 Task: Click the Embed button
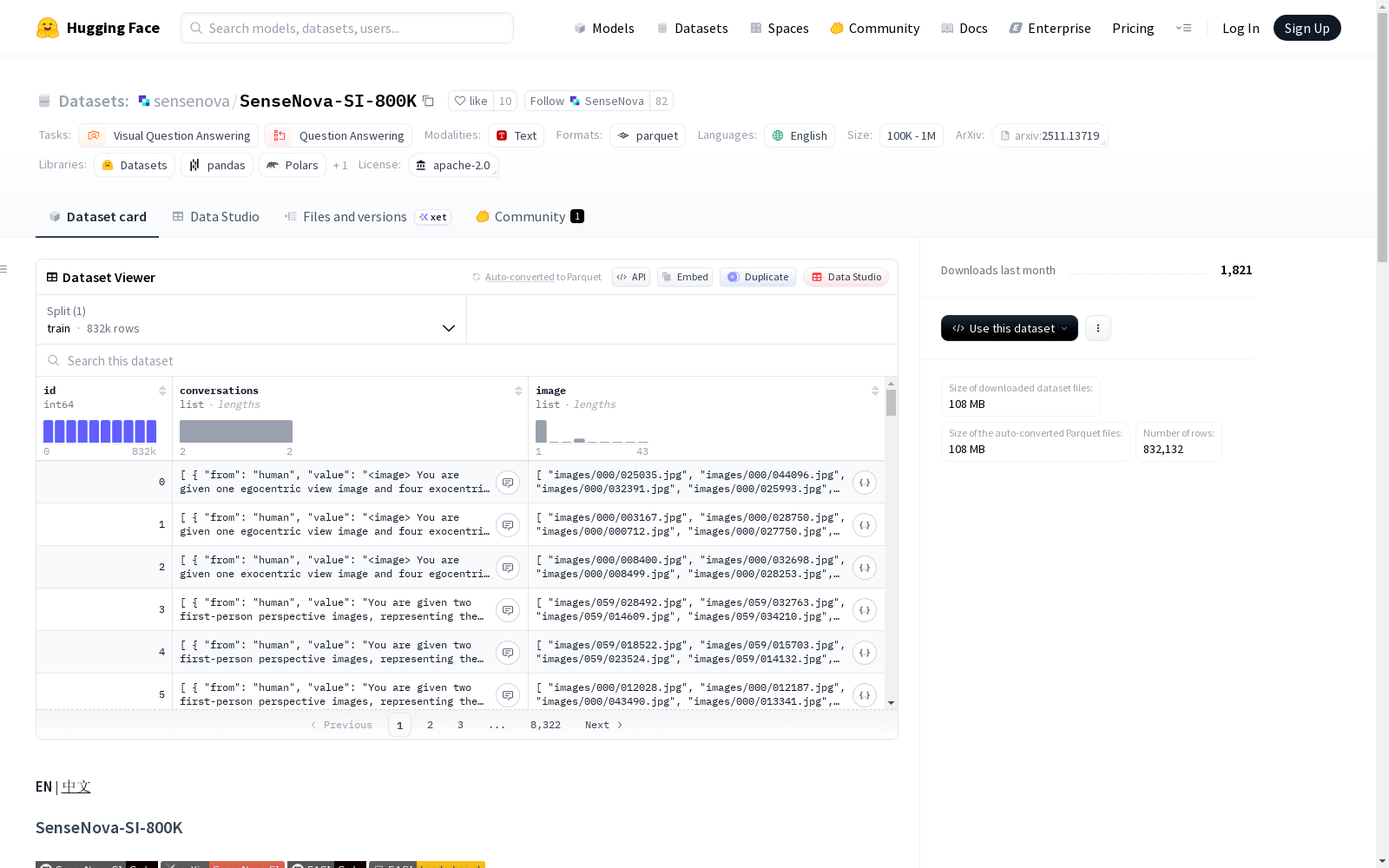[x=685, y=277]
